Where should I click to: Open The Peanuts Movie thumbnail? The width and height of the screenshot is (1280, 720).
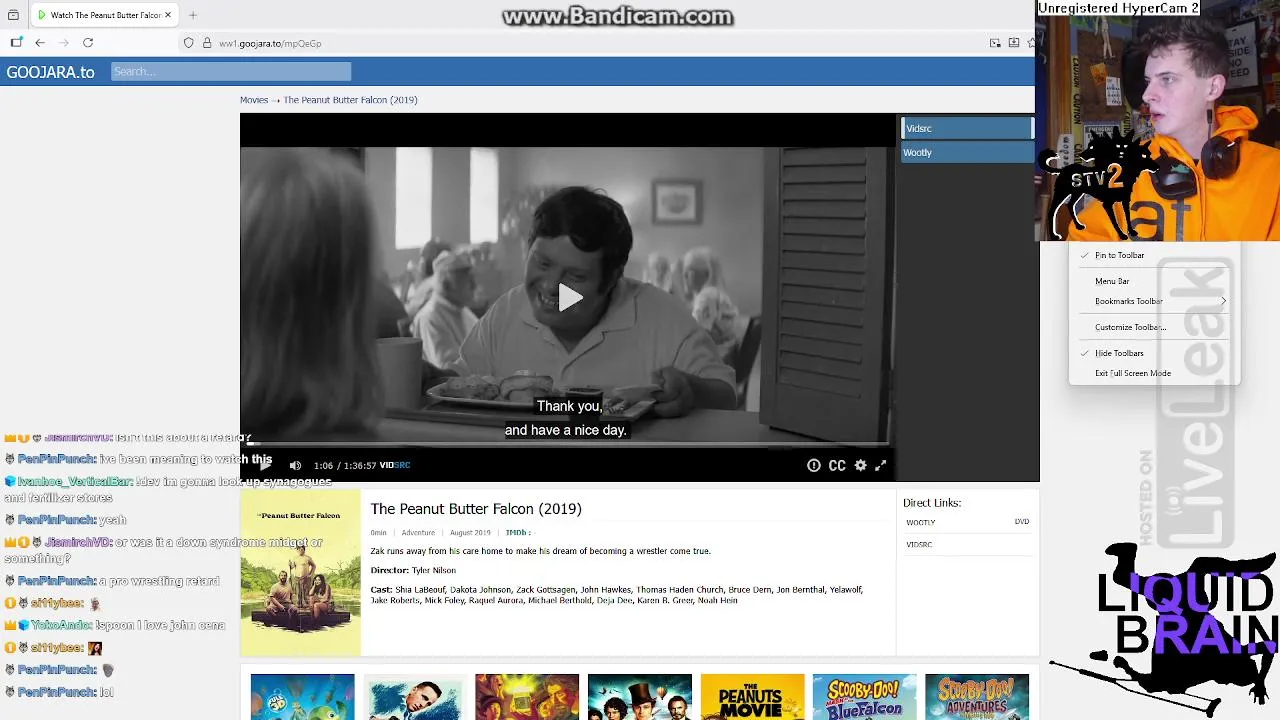[x=752, y=697]
